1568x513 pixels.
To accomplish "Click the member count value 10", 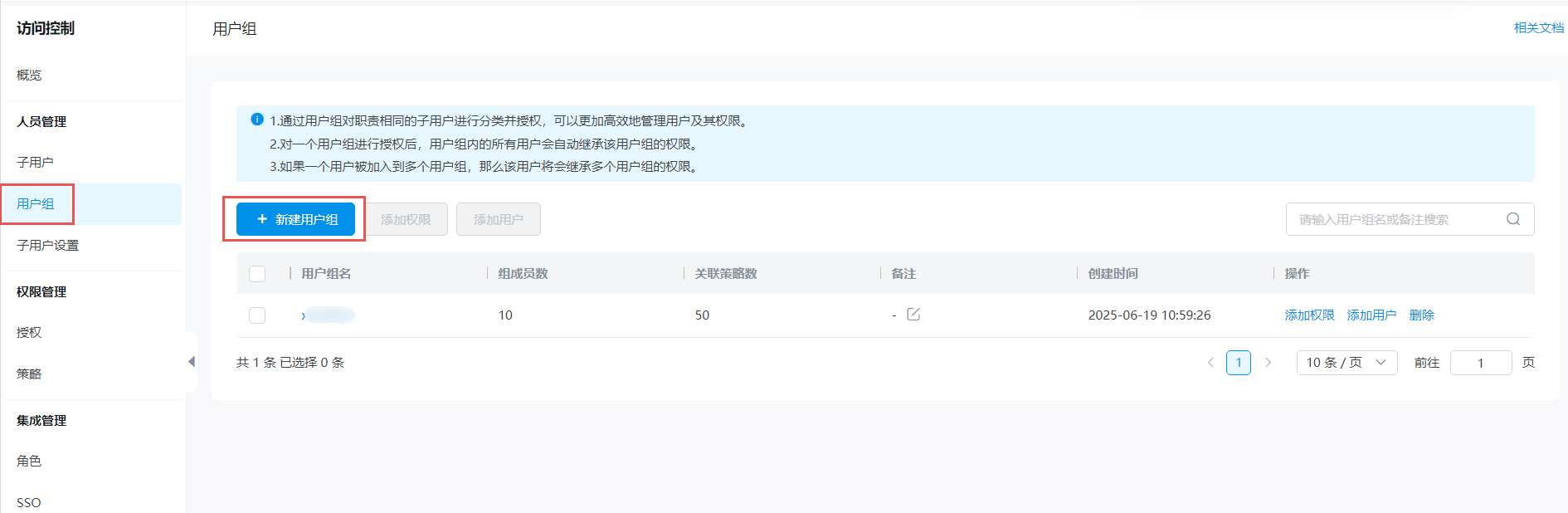I will point(505,315).
